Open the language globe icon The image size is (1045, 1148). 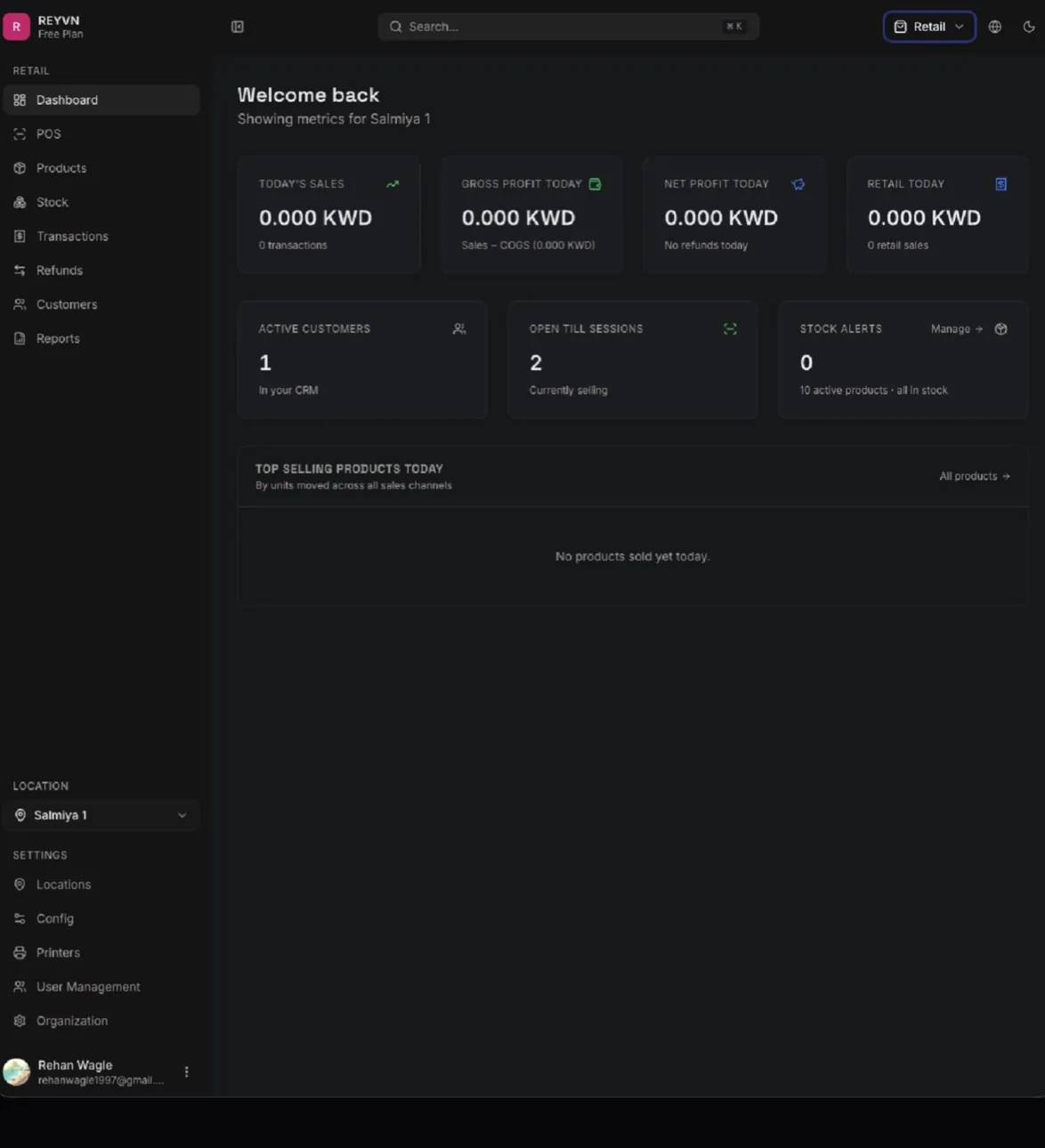[995, 27]
